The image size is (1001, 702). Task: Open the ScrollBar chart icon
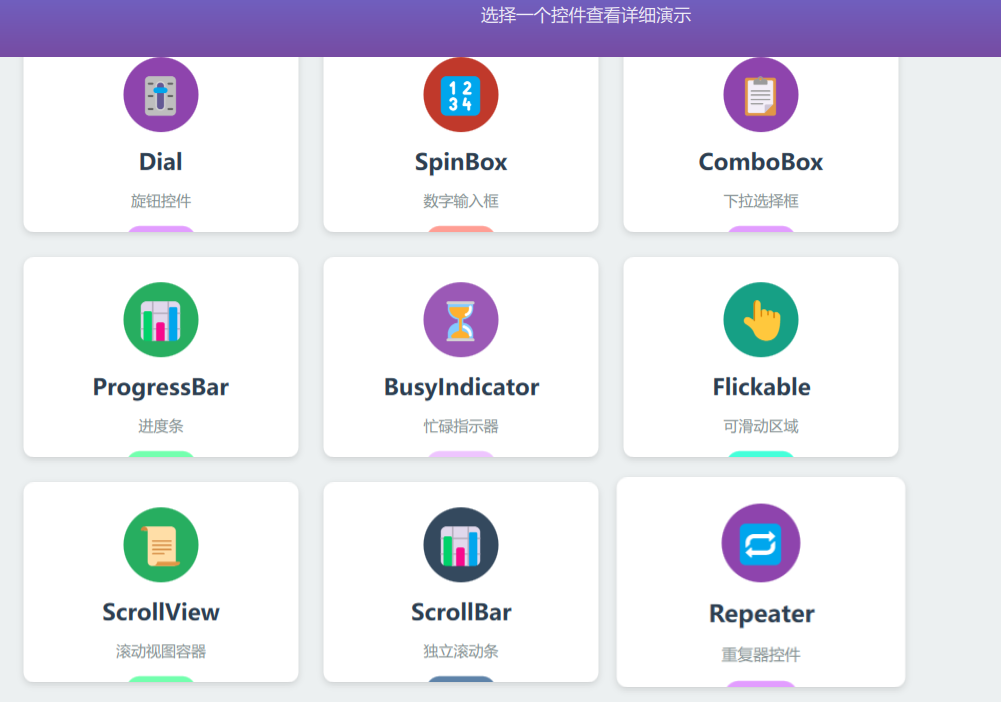(x=461, y=544)
